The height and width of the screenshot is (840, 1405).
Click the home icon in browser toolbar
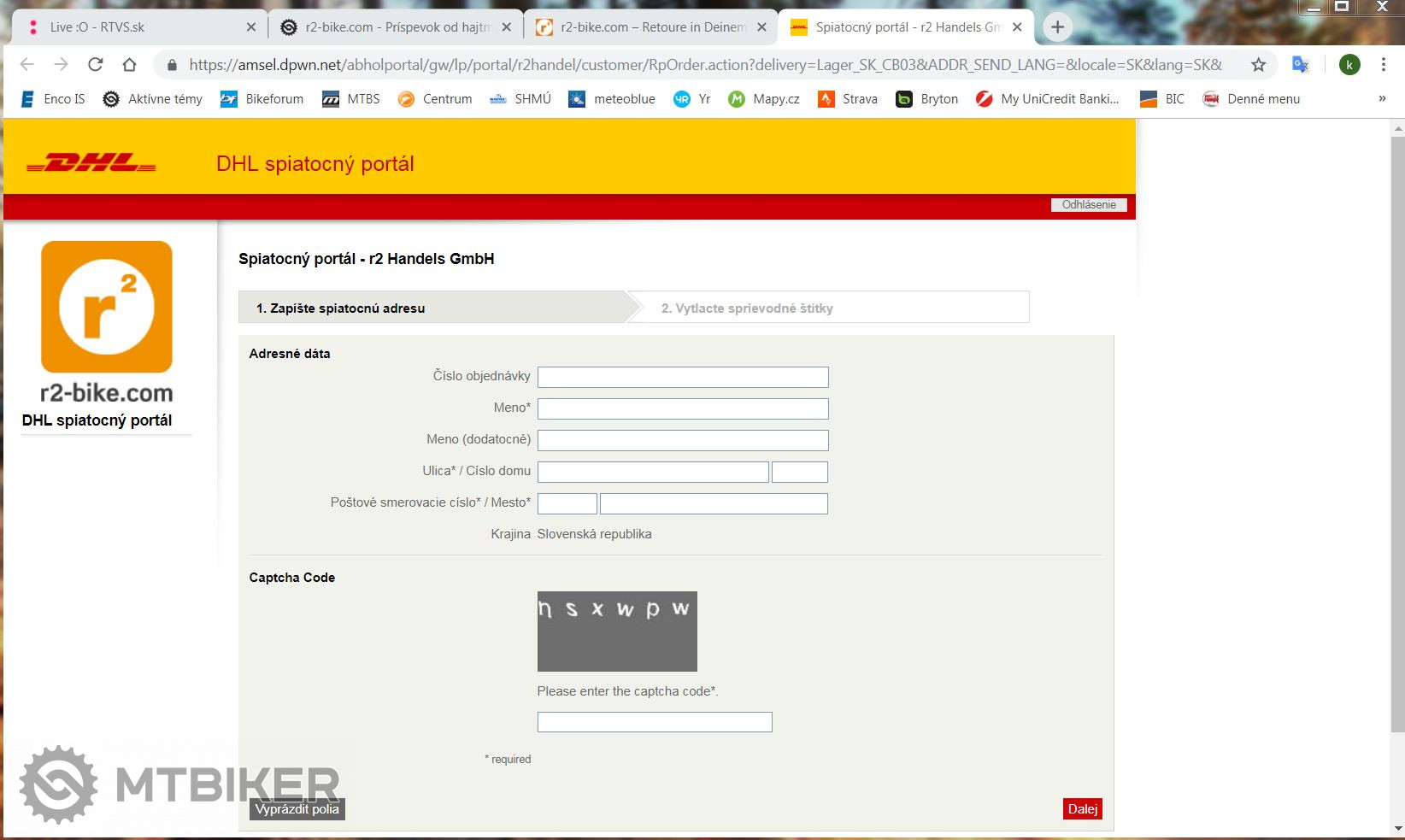[129, 65]
